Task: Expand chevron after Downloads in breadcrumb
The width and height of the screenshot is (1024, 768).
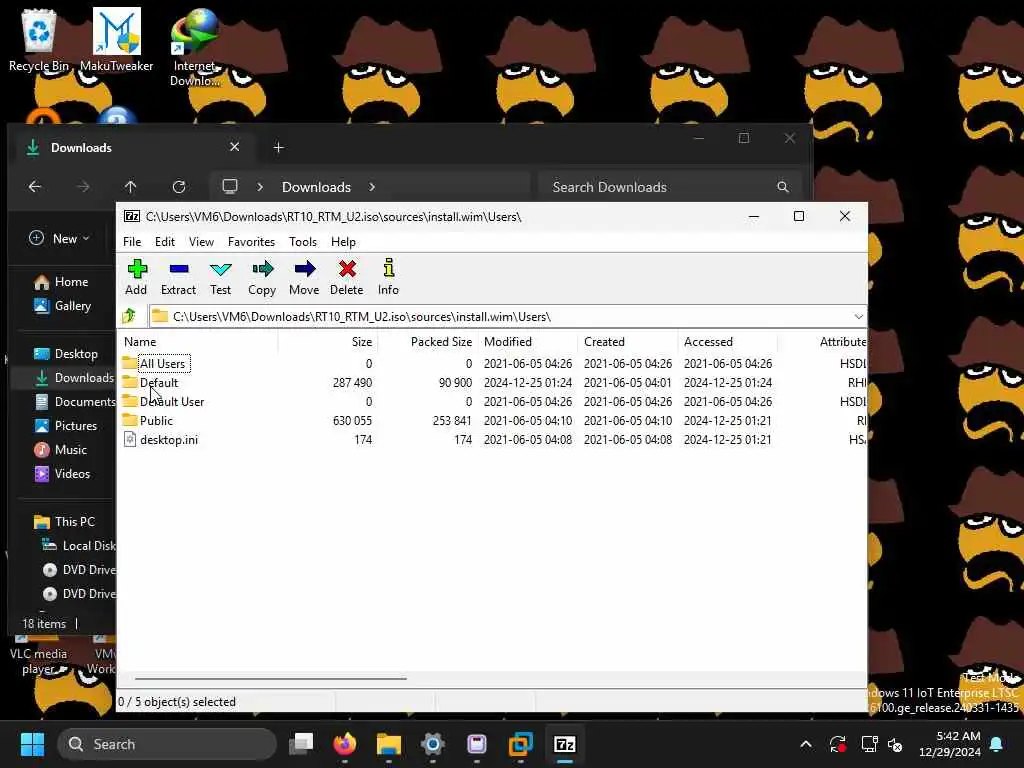Action: pyautogui.click(x=372, y=187)
